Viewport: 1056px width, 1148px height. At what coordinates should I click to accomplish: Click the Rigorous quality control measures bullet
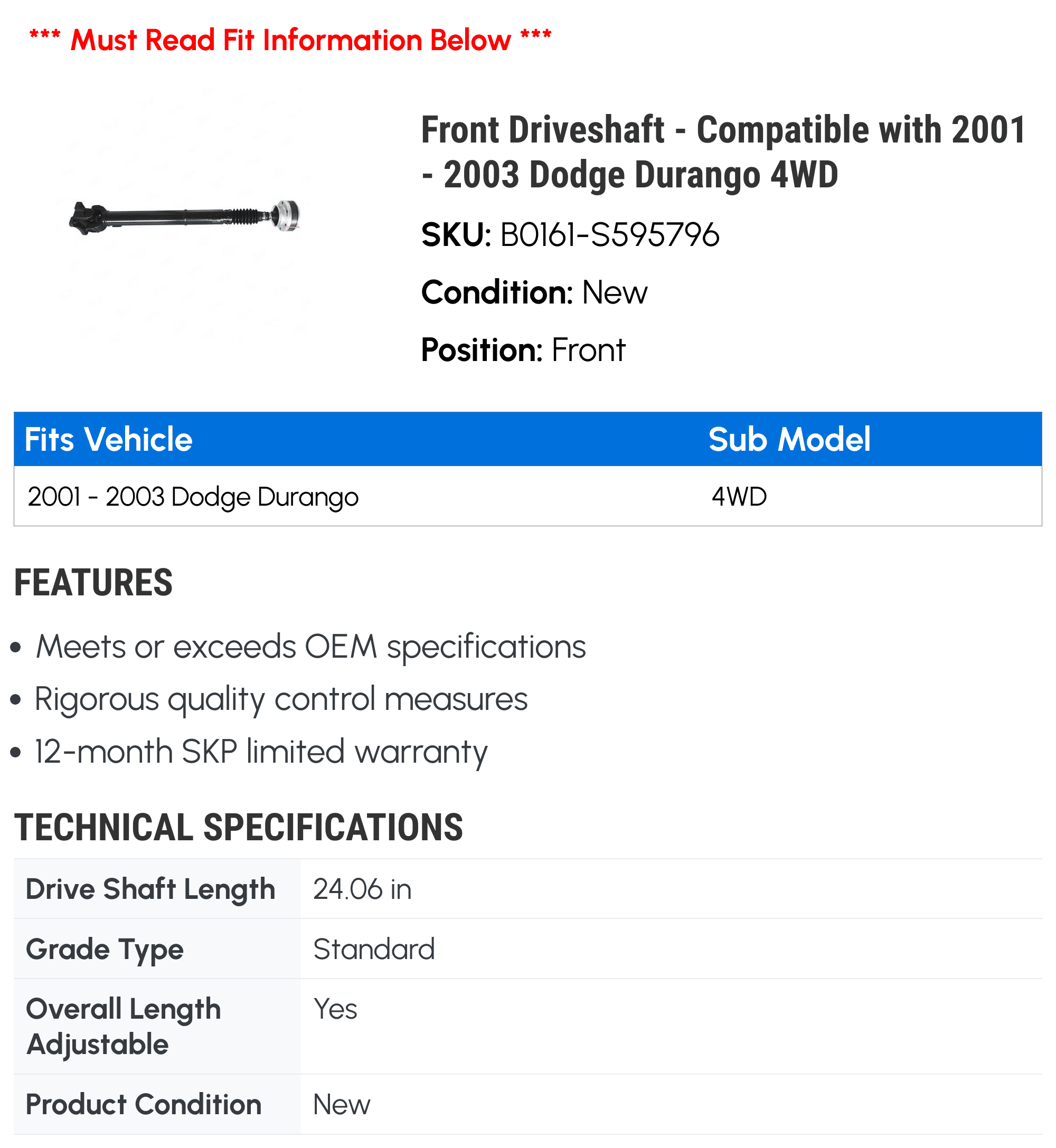281,698
